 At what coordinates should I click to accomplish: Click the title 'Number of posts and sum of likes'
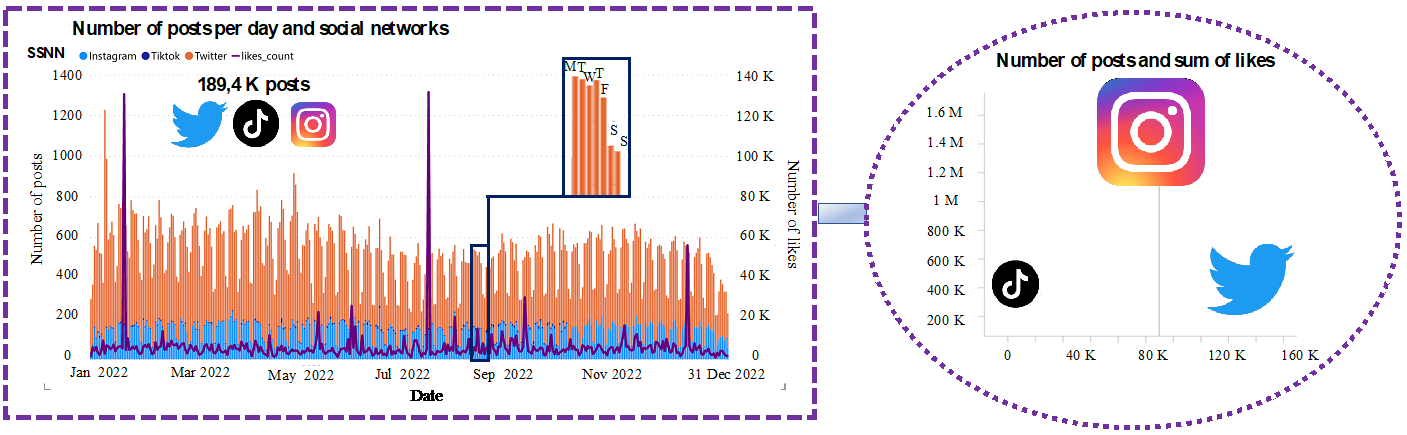coord(1136,61)
